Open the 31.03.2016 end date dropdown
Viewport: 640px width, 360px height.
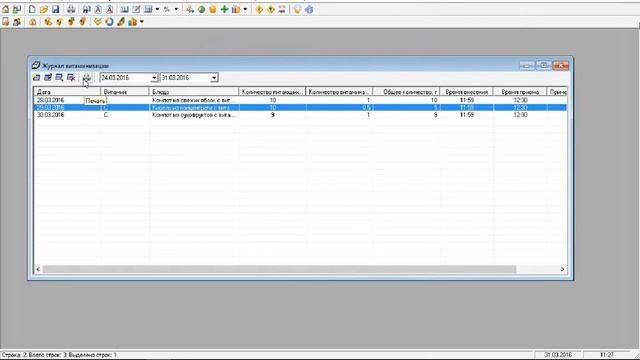coord(214,78)
